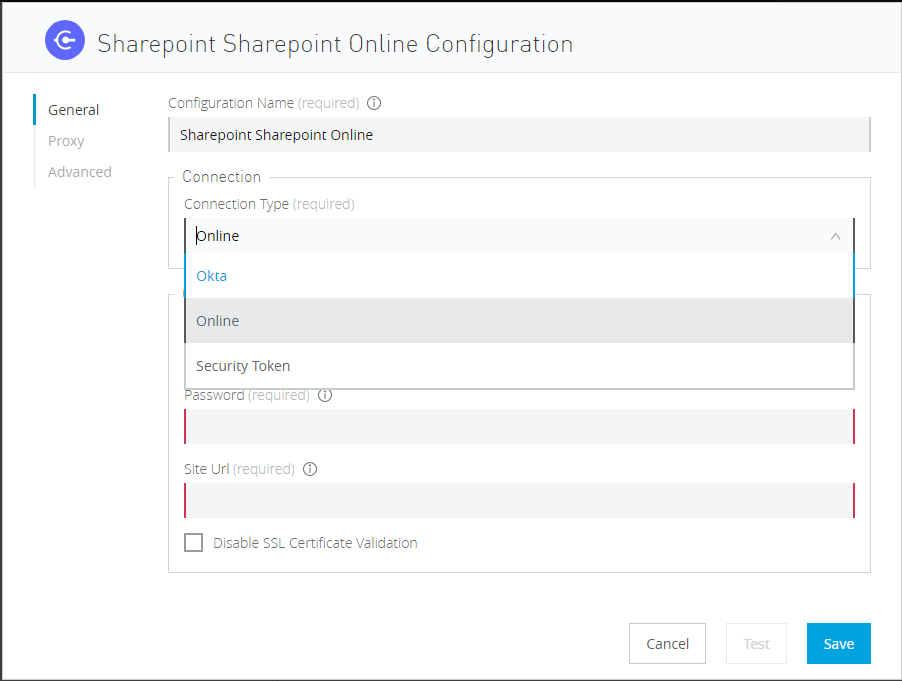Click the Connection section header label
902x681 pixels.
[221, 176]
